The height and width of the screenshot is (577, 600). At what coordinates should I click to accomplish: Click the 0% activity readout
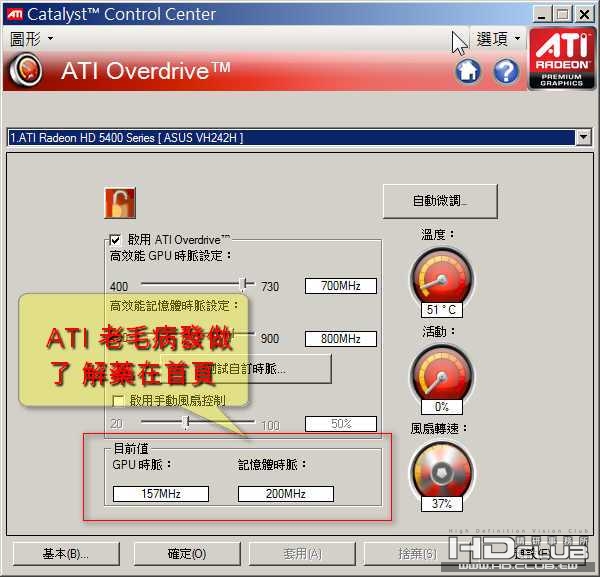[442, 407]
